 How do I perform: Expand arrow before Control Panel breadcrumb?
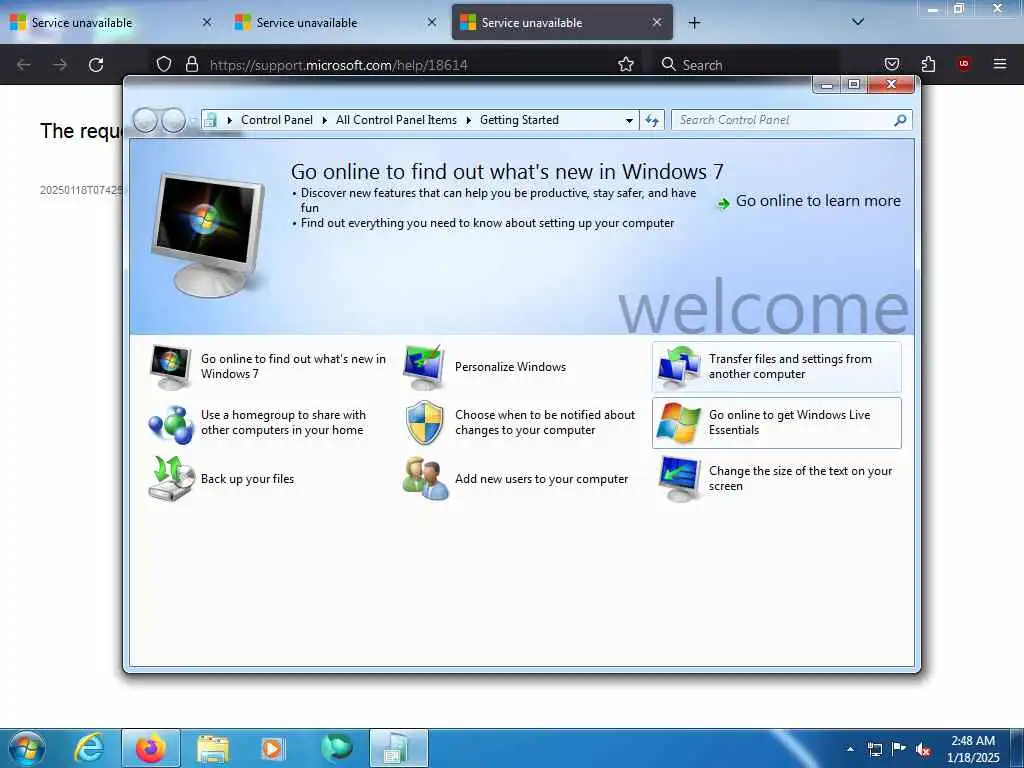click(x=229, y=120)
